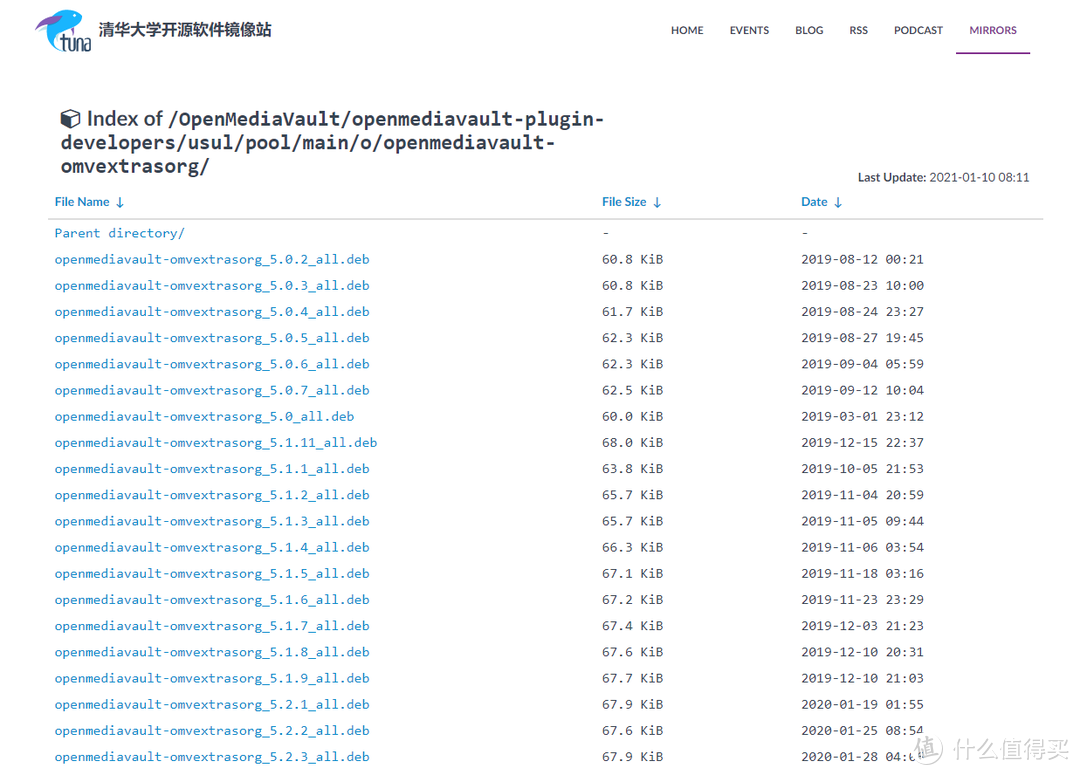Download omvextrasorg_5.2.2_all.deb
This screenshot has height=775, width=1080.
(x=212, y=730)
